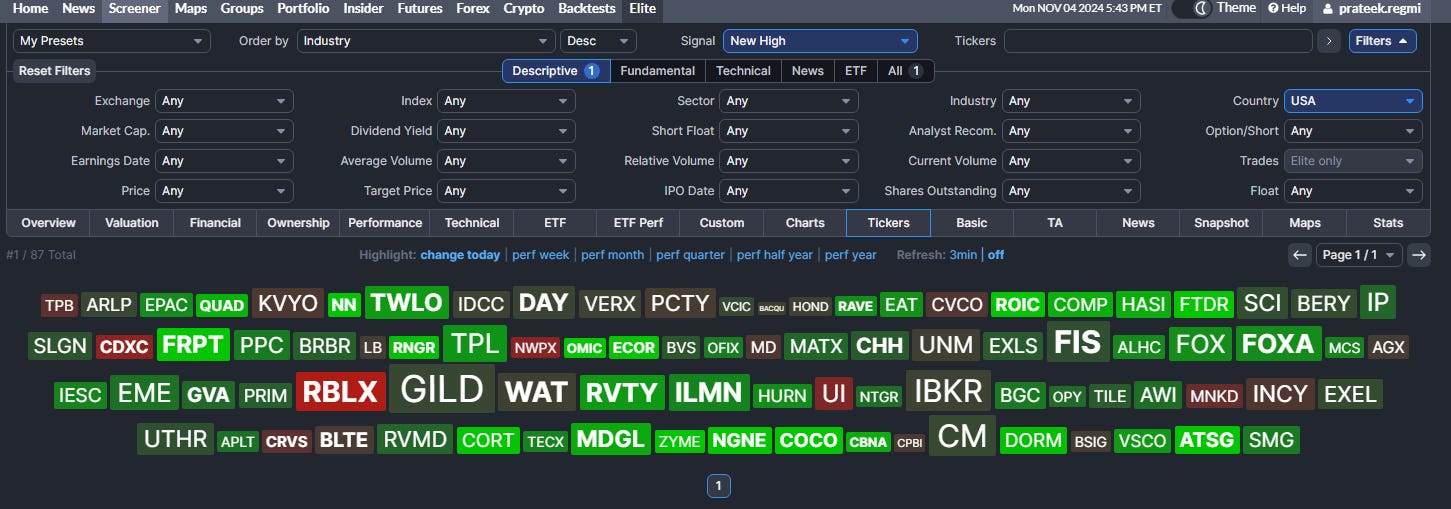Image resolution: width=1451 pixels, height=509 pixels.
Task: Open the SMG ticker tile
Action: click(1272, 440)
